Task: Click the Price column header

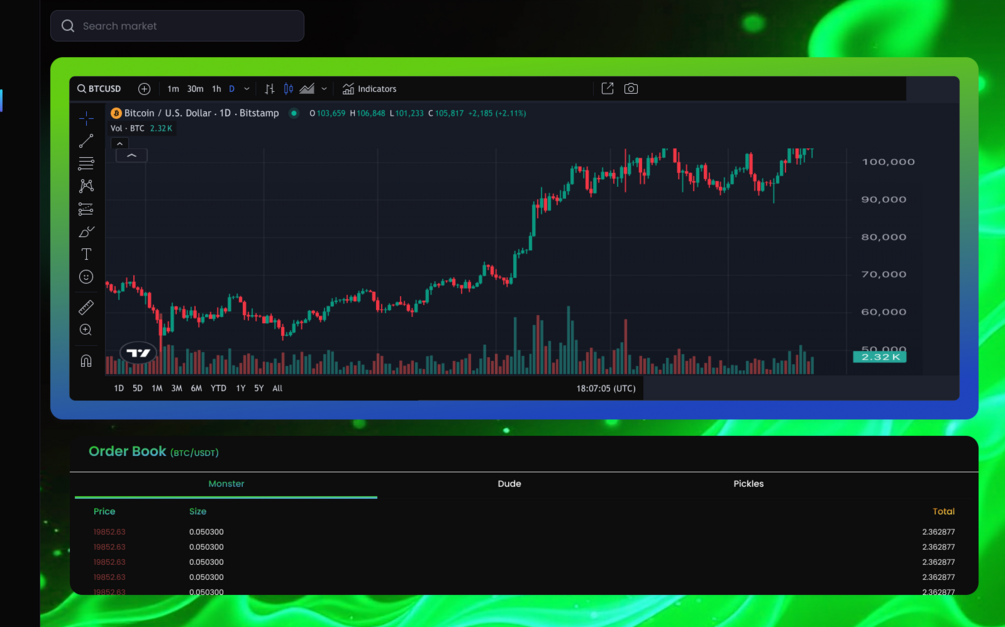Action: [x=104, y=512]
